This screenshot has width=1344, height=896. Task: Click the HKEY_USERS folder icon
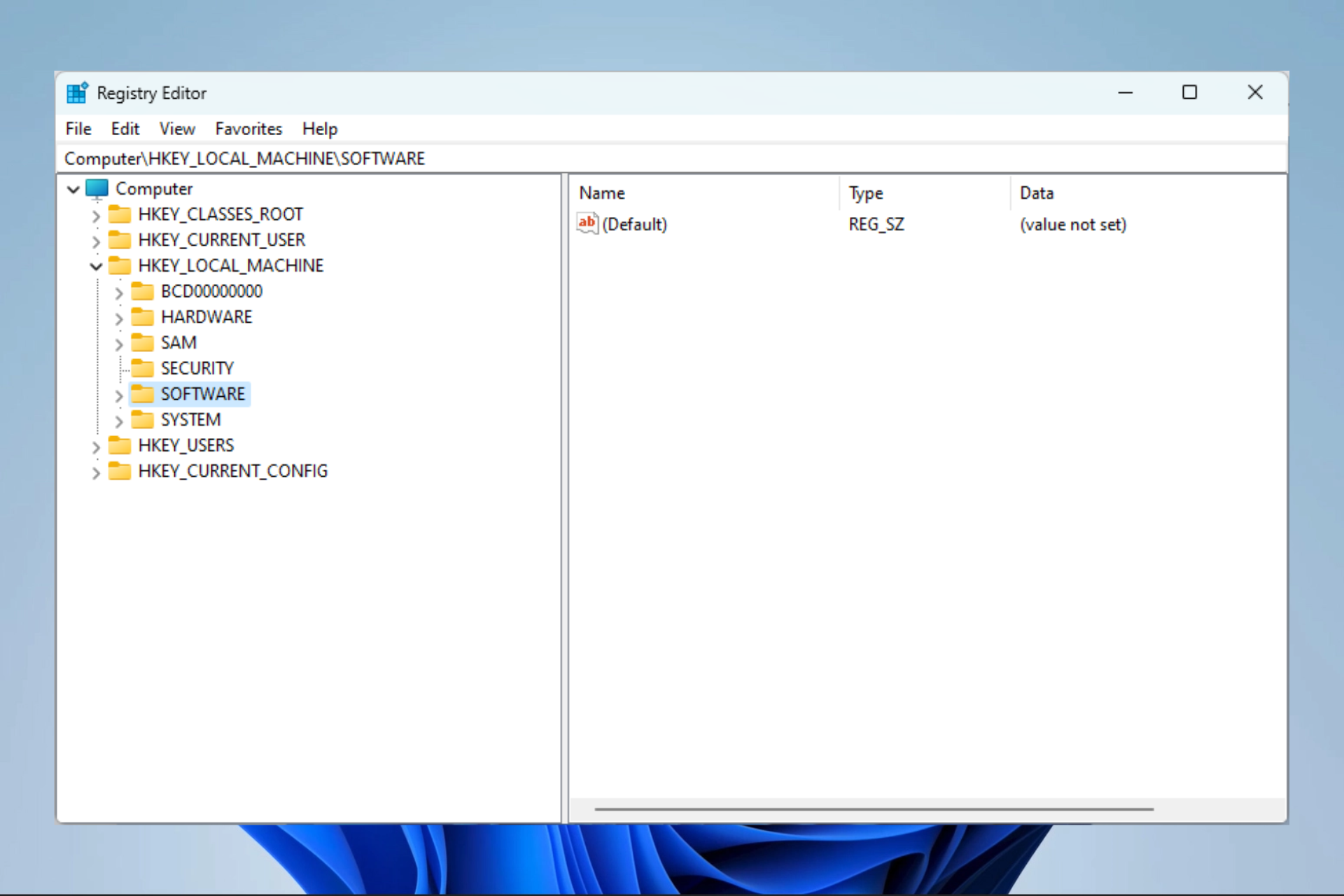[x=120, y=445]
